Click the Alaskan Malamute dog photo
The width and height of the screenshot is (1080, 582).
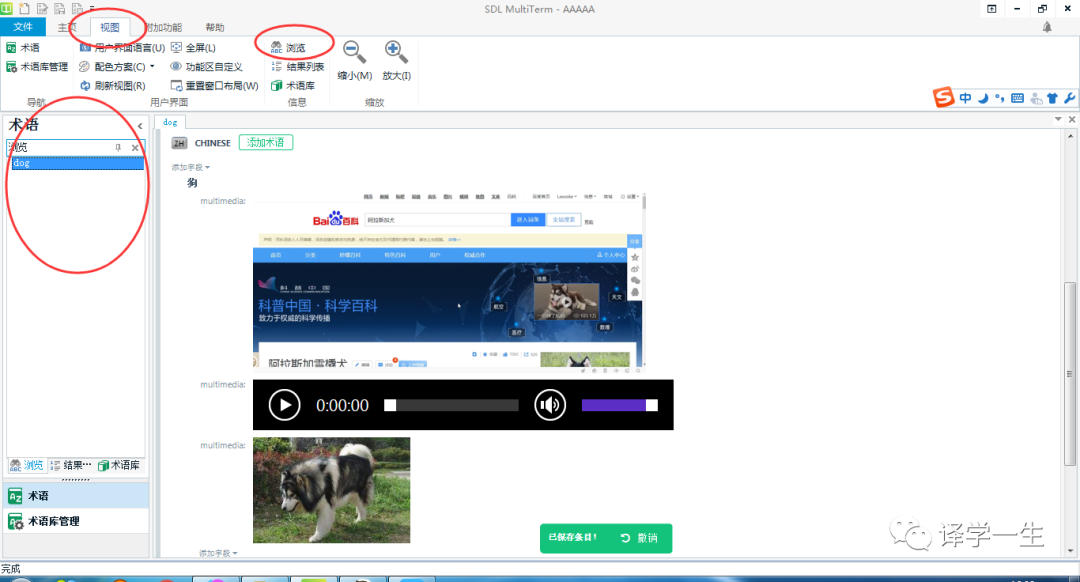tap(331, 490)
